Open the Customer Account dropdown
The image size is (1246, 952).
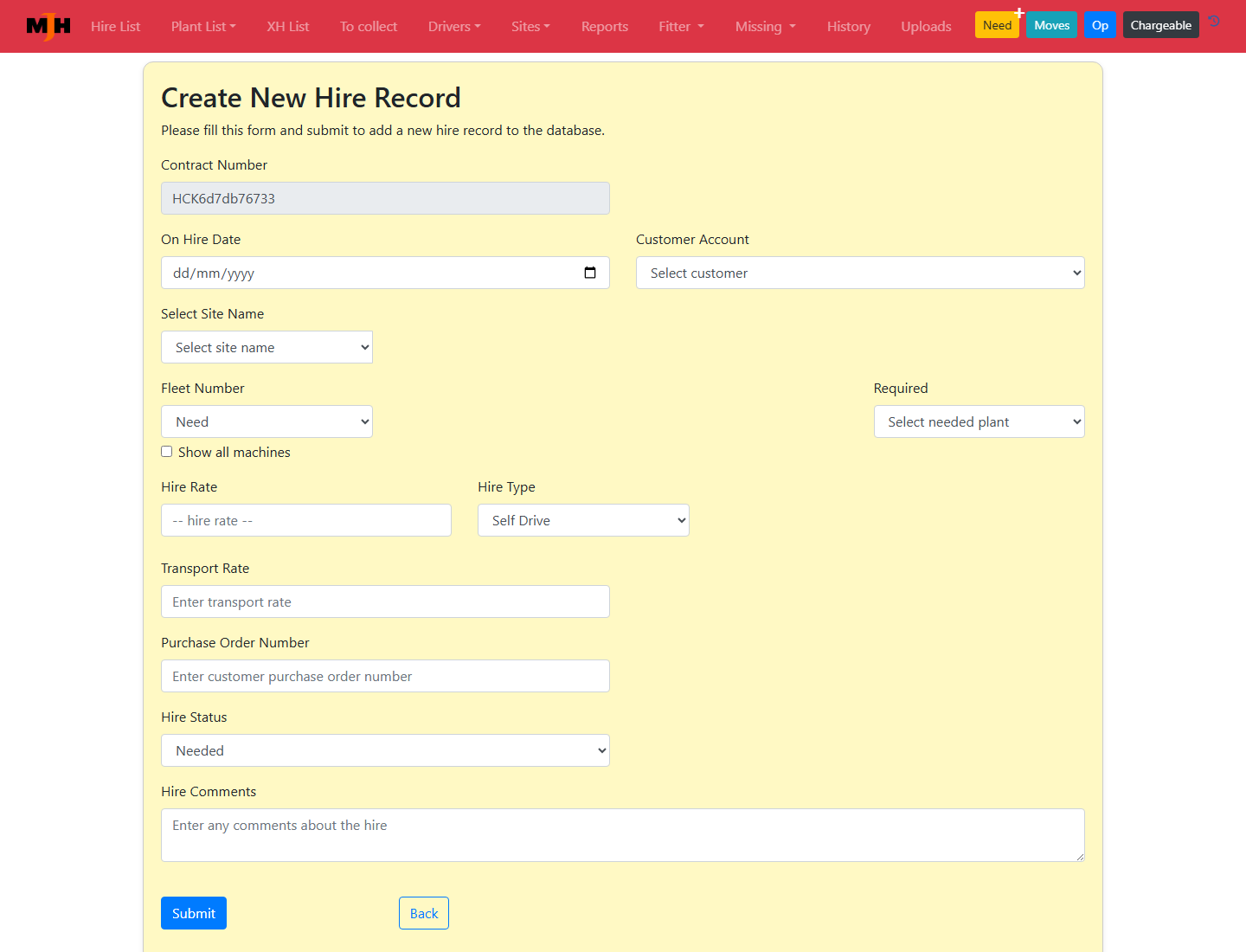click(x=860, y=273)
